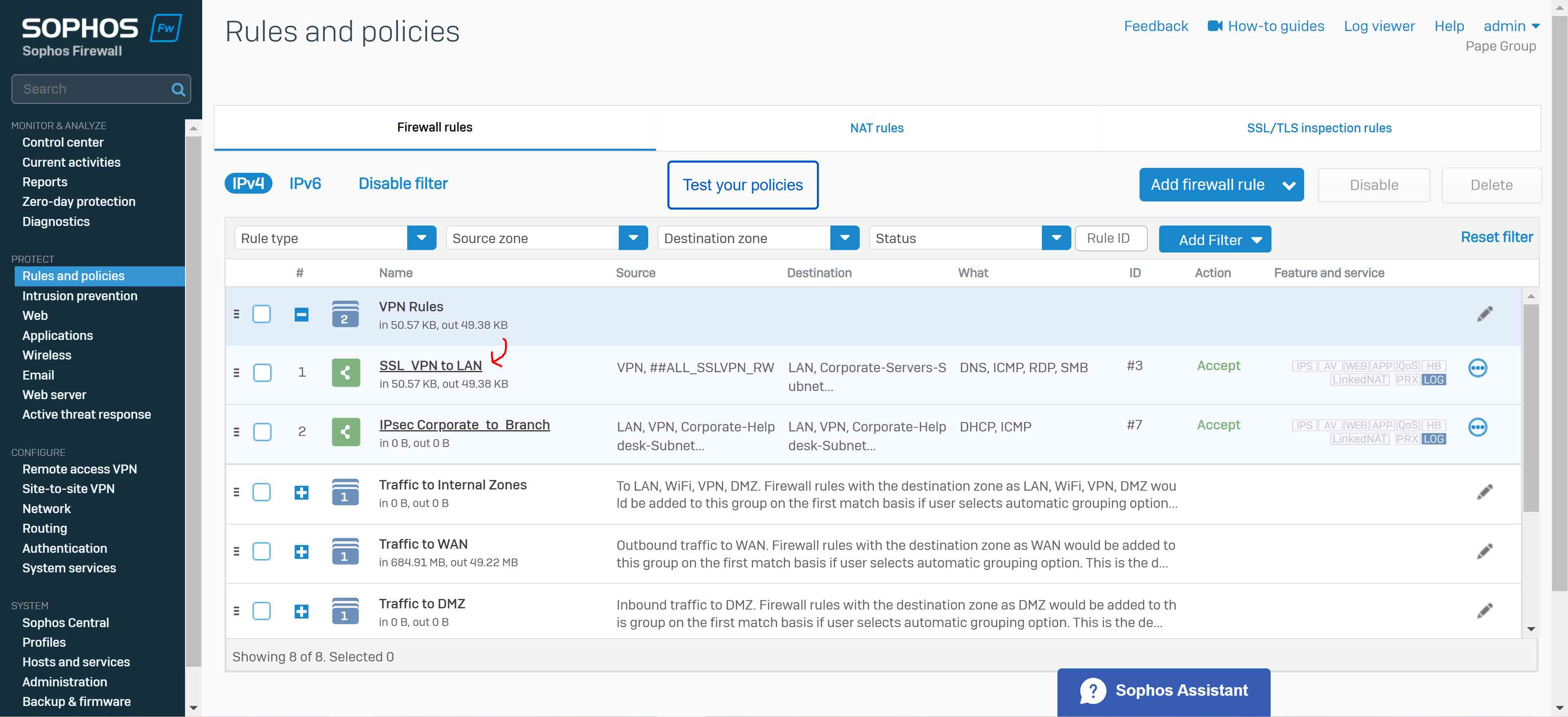Expand the Traffic to DMZ group

(301, 611)
